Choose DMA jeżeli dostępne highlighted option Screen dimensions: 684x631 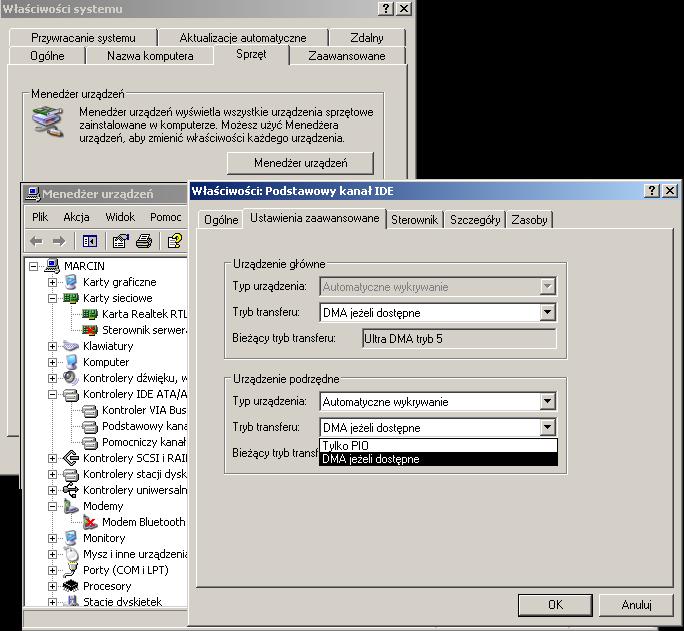pos(438,459)
